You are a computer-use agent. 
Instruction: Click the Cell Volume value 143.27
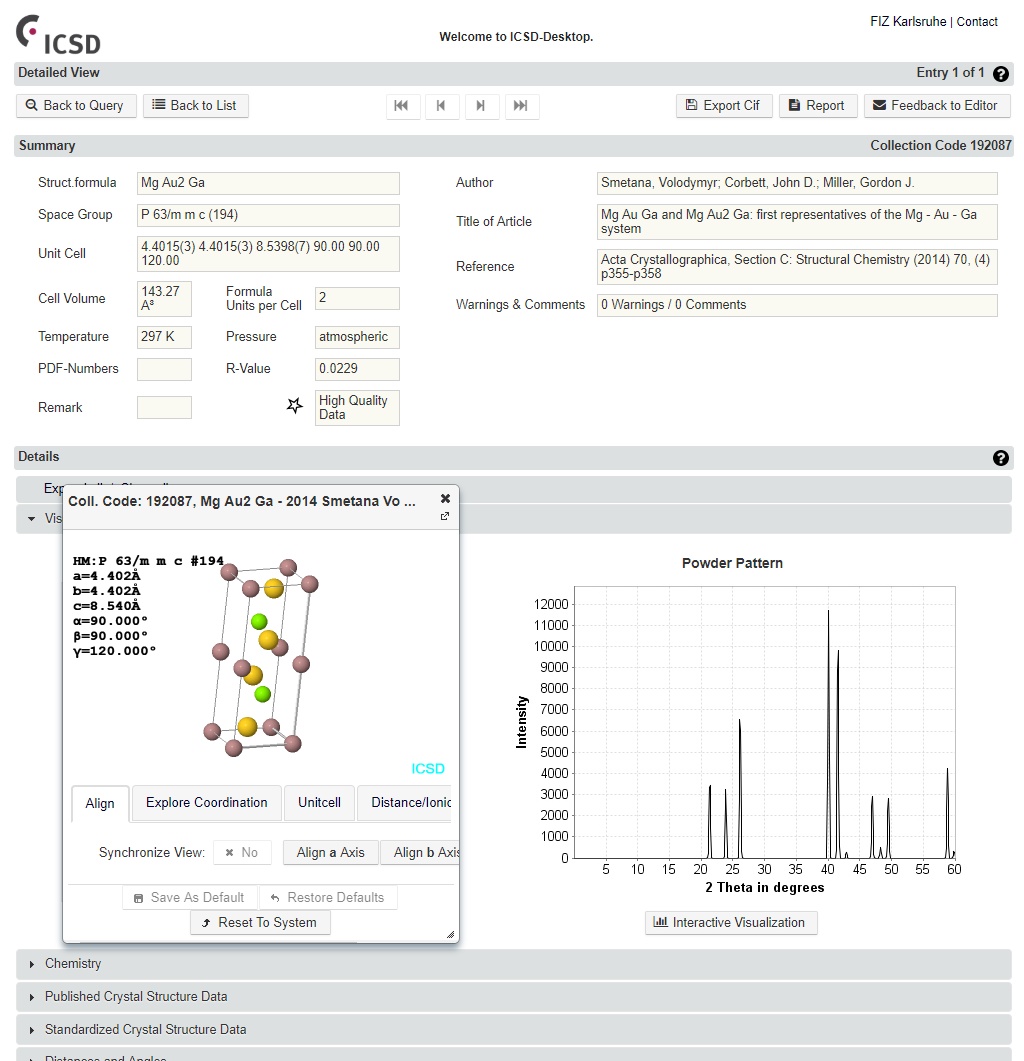point(164,299)
